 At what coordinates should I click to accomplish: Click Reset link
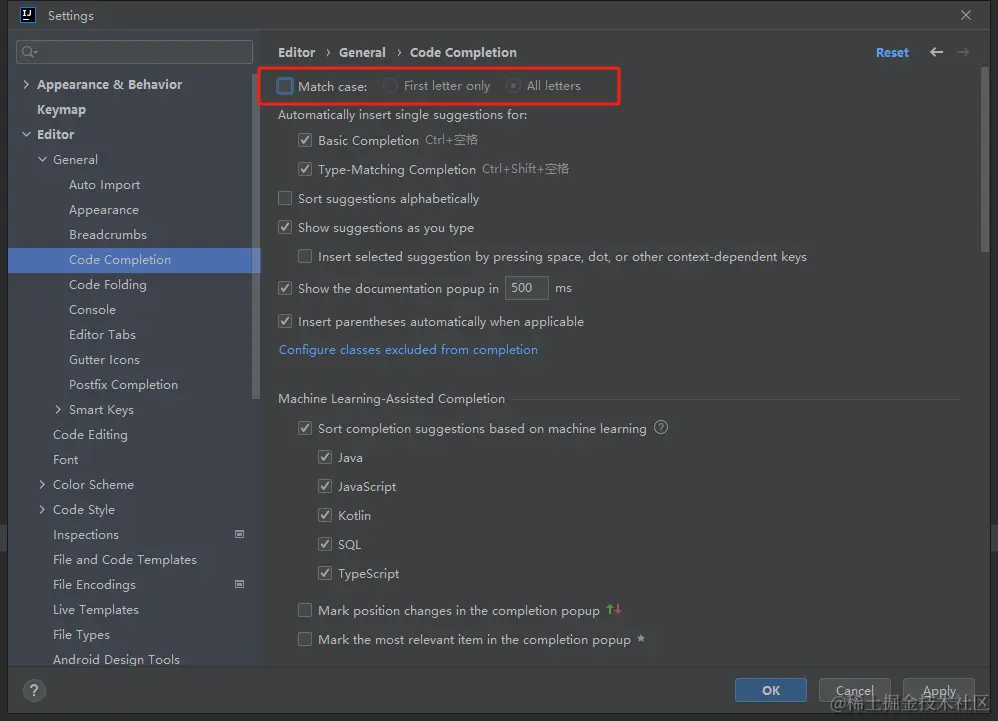[x=892, y=52]
